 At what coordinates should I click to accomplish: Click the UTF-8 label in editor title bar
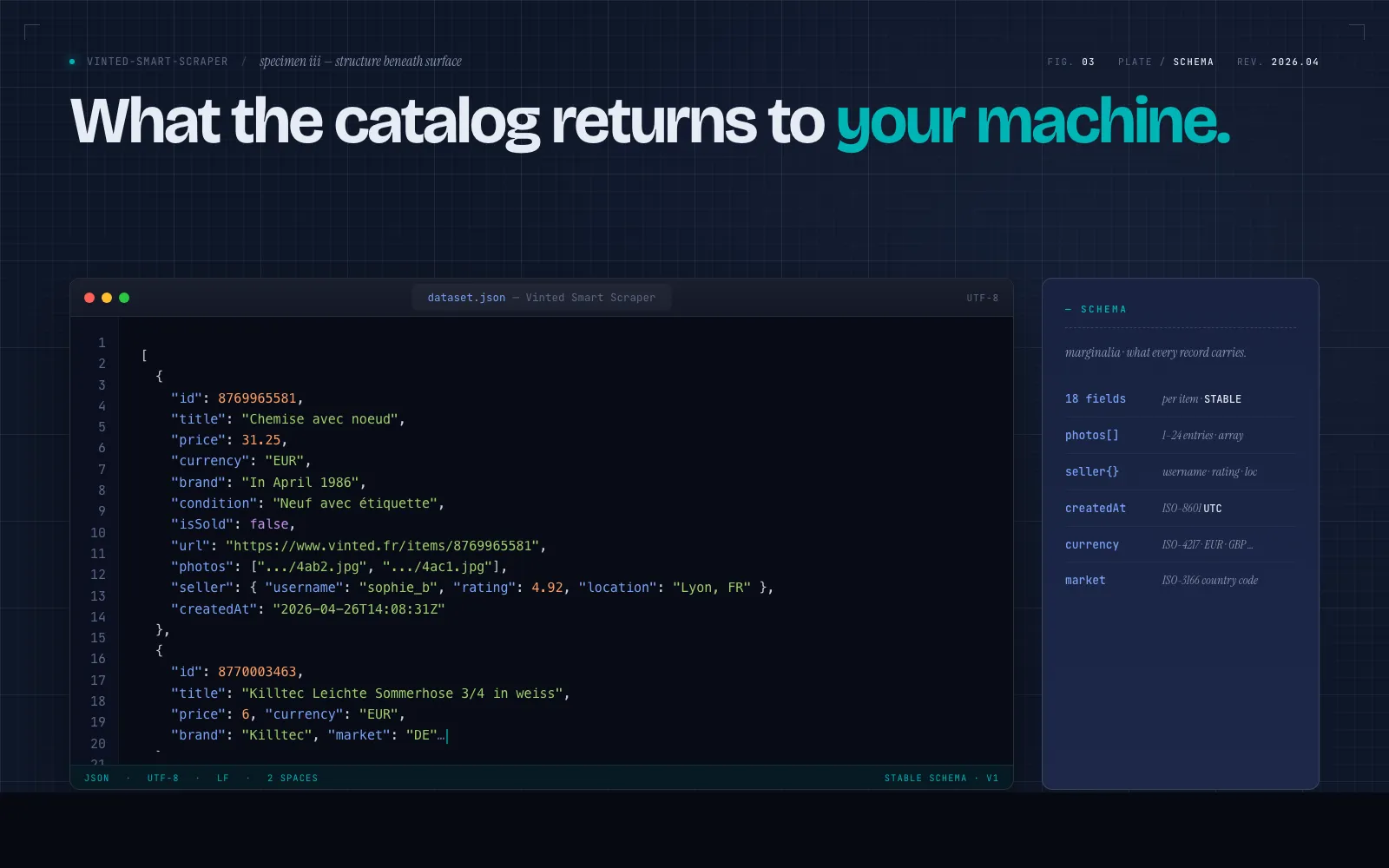tap(983, 298)
